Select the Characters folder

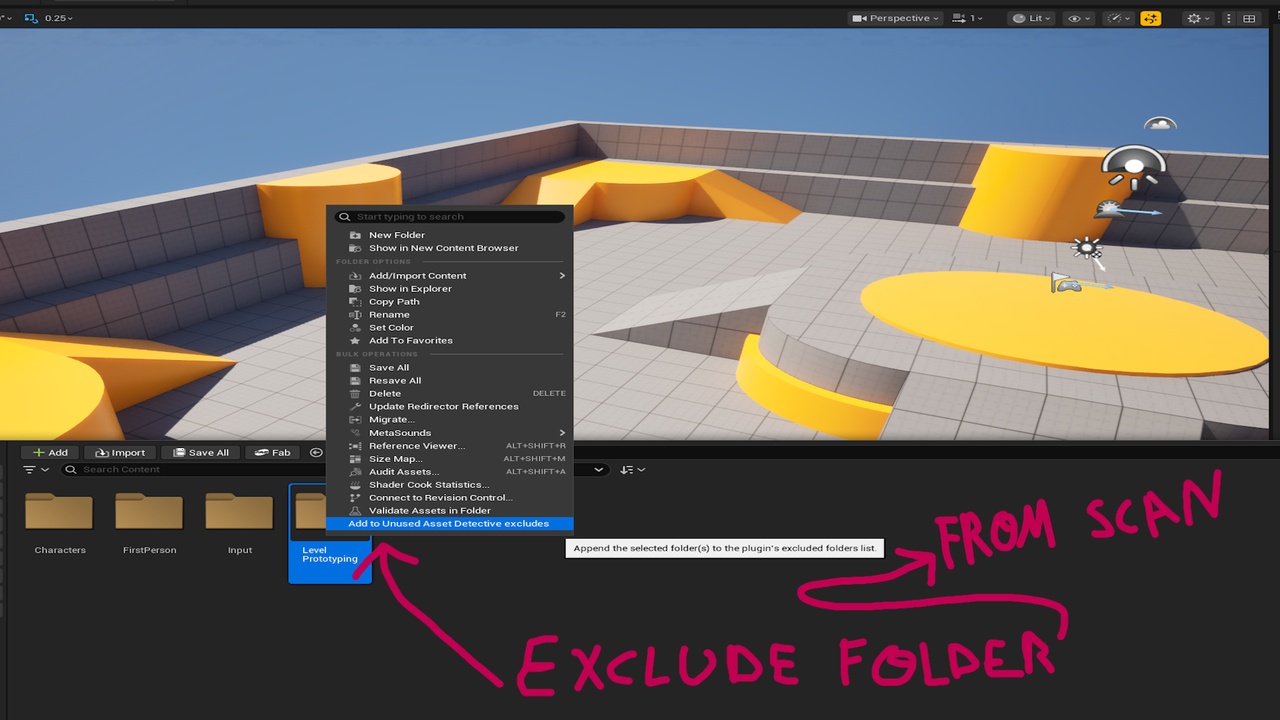coord(60,525)
